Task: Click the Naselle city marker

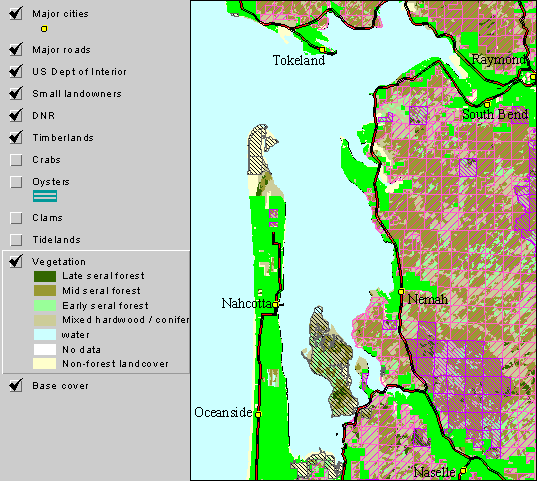Action: [x=463, y=471]
